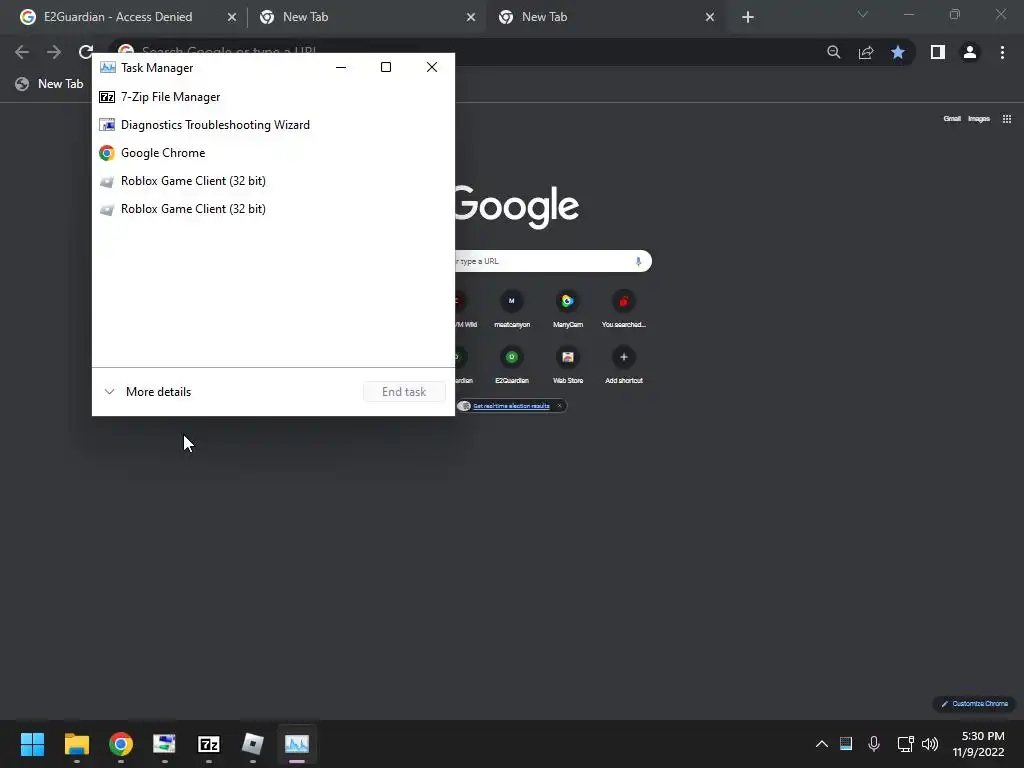Image resolution: width=1024 pixels, height=768 pixels.
Task: Open Images link on Google page
Action: coord(979,119)
